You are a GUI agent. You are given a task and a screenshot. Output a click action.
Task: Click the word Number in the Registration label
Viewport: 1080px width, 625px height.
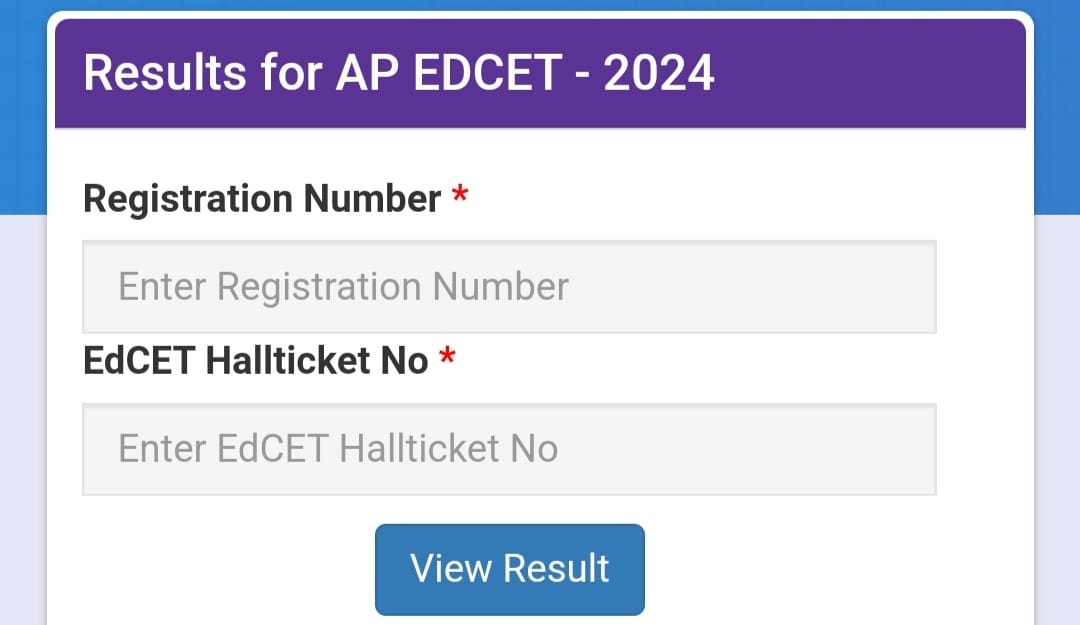coord(372,198)
